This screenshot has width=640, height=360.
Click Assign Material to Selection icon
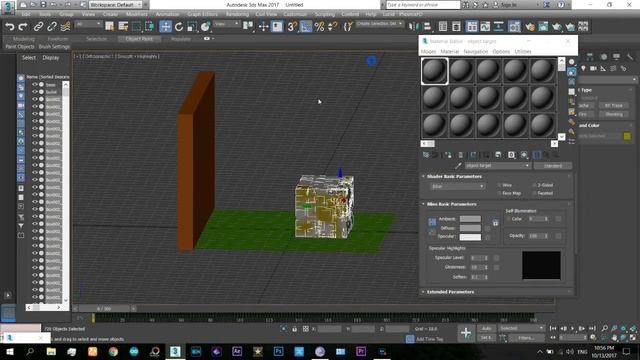pyautogui.click(x=448, y=155)
